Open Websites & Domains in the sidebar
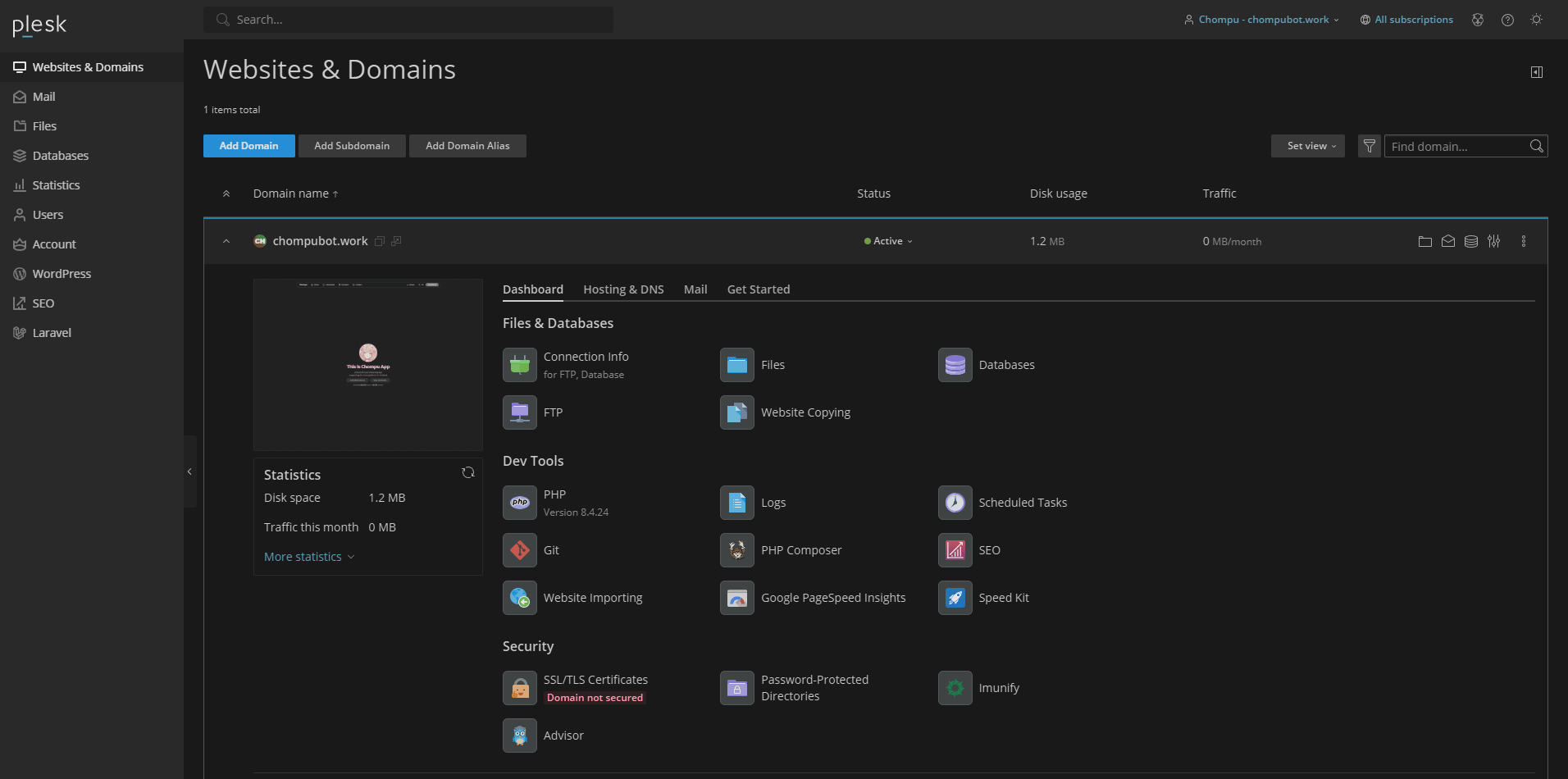Screen dimensions: 1568x779 pos(92,67)
